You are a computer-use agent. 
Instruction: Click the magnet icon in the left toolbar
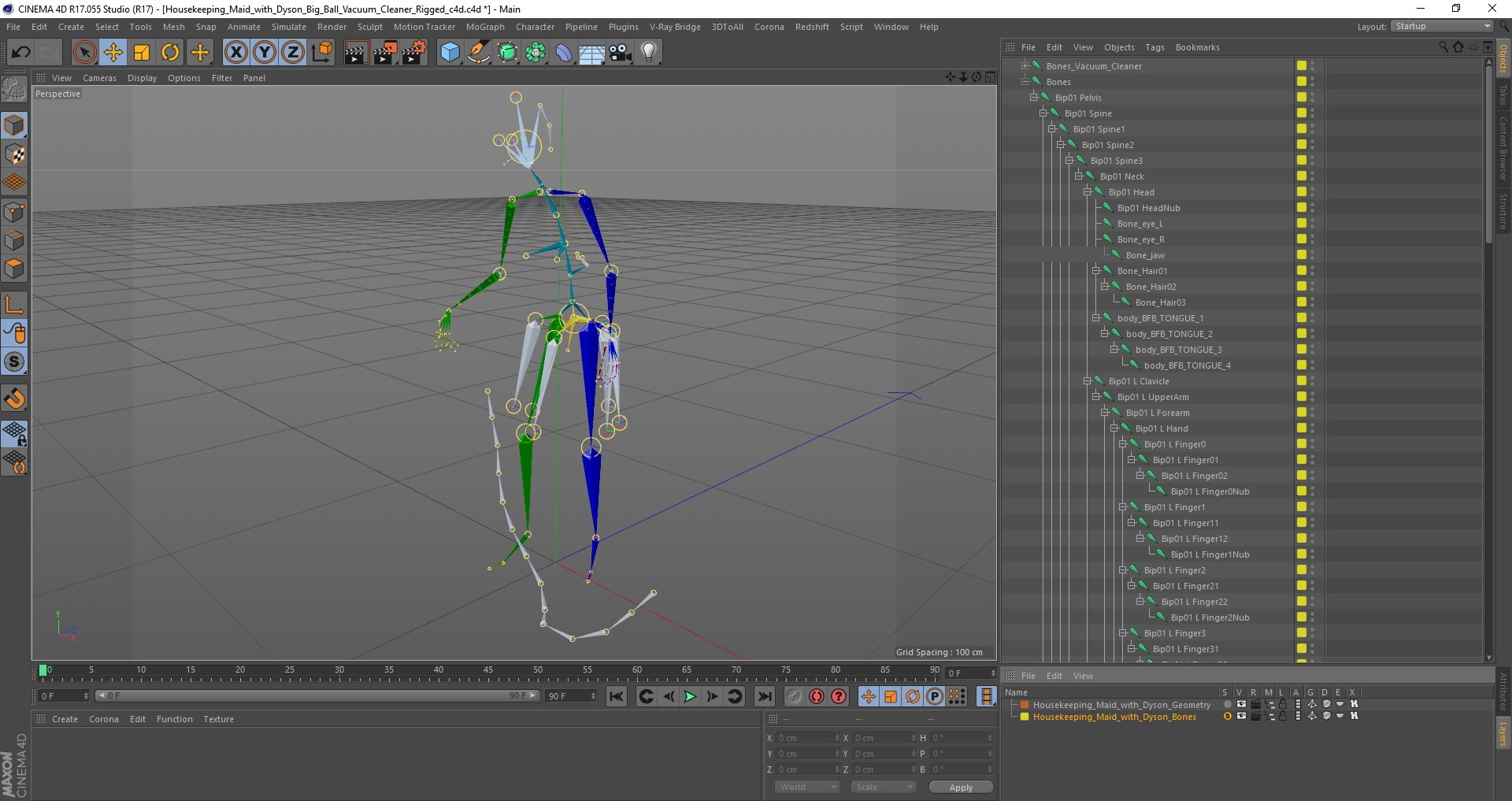coord(14,398)
